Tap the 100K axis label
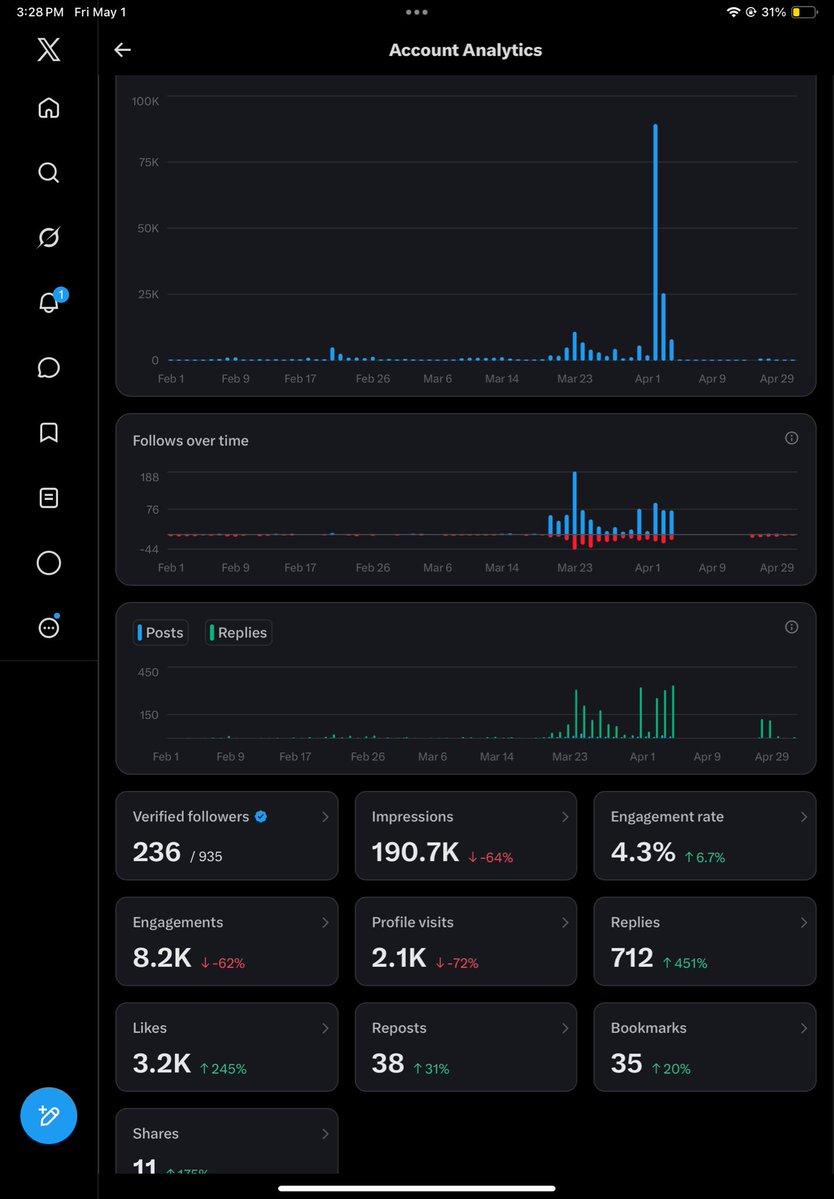The image size is (834, 1199). pos(145,101)
